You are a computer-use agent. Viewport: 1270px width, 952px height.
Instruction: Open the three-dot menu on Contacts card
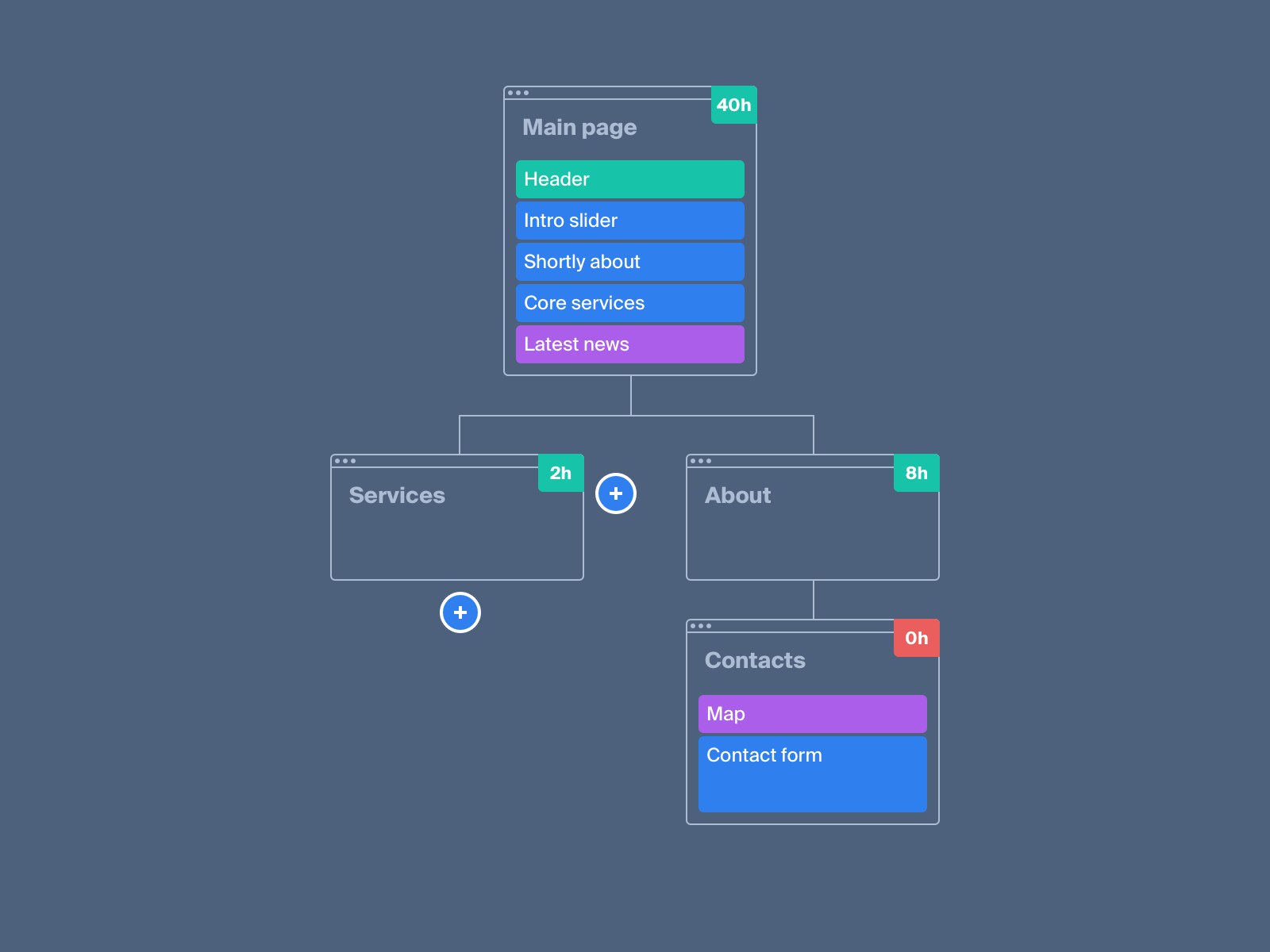pos(701,626)
